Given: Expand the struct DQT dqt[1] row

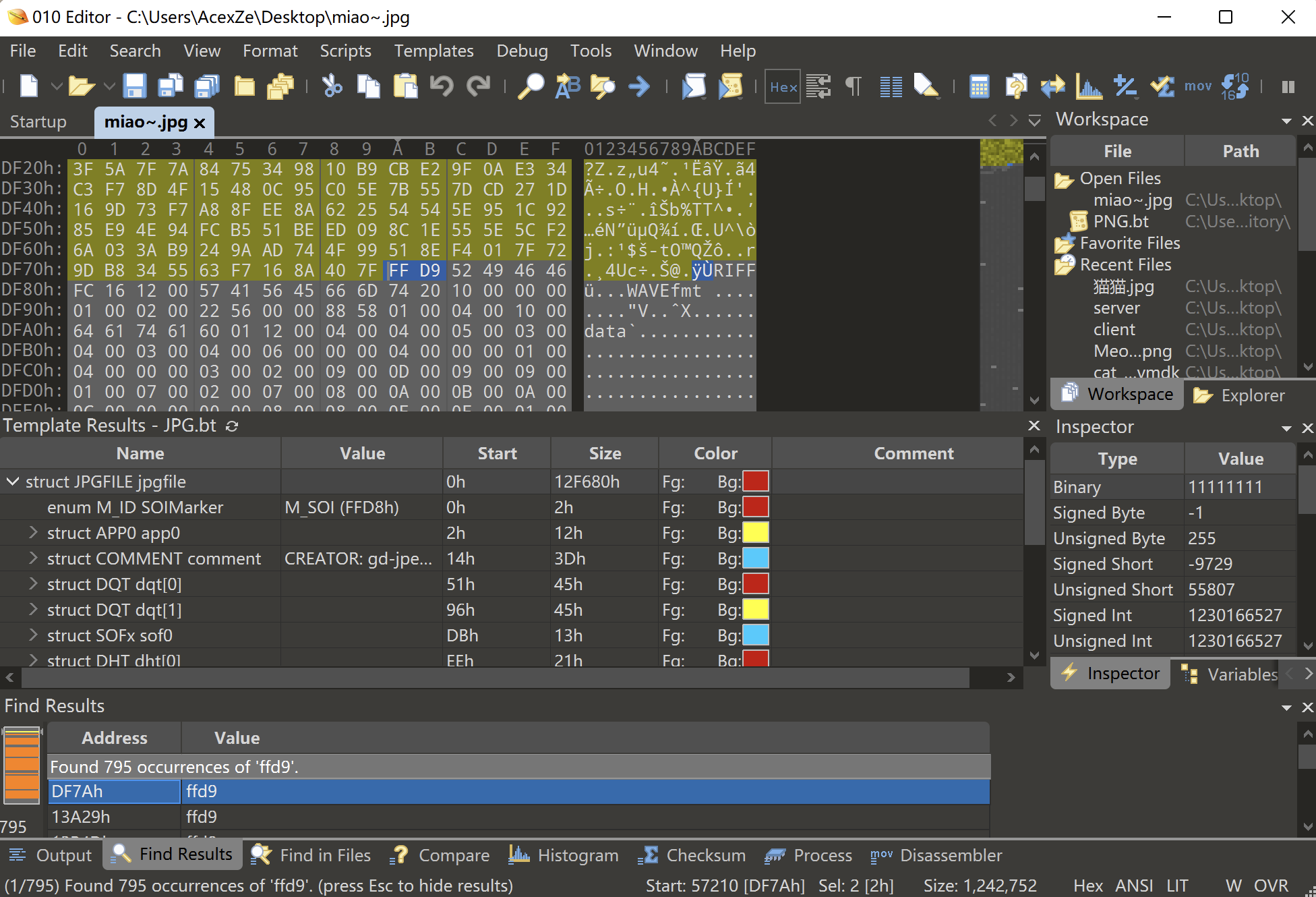Looking at the screenshot, I should (32, 610).
